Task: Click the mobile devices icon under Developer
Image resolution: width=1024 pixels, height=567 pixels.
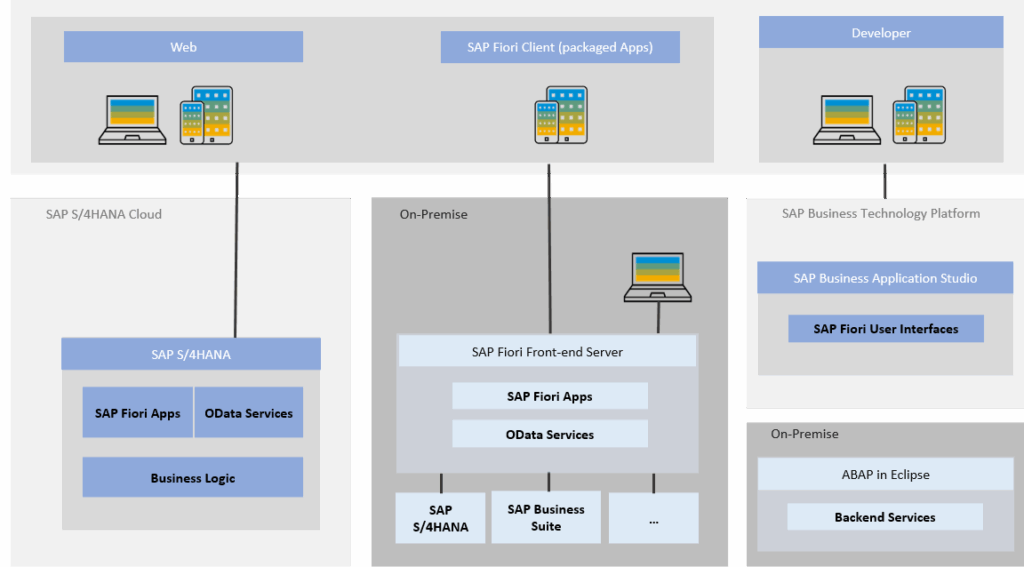Action: point(920,115)
